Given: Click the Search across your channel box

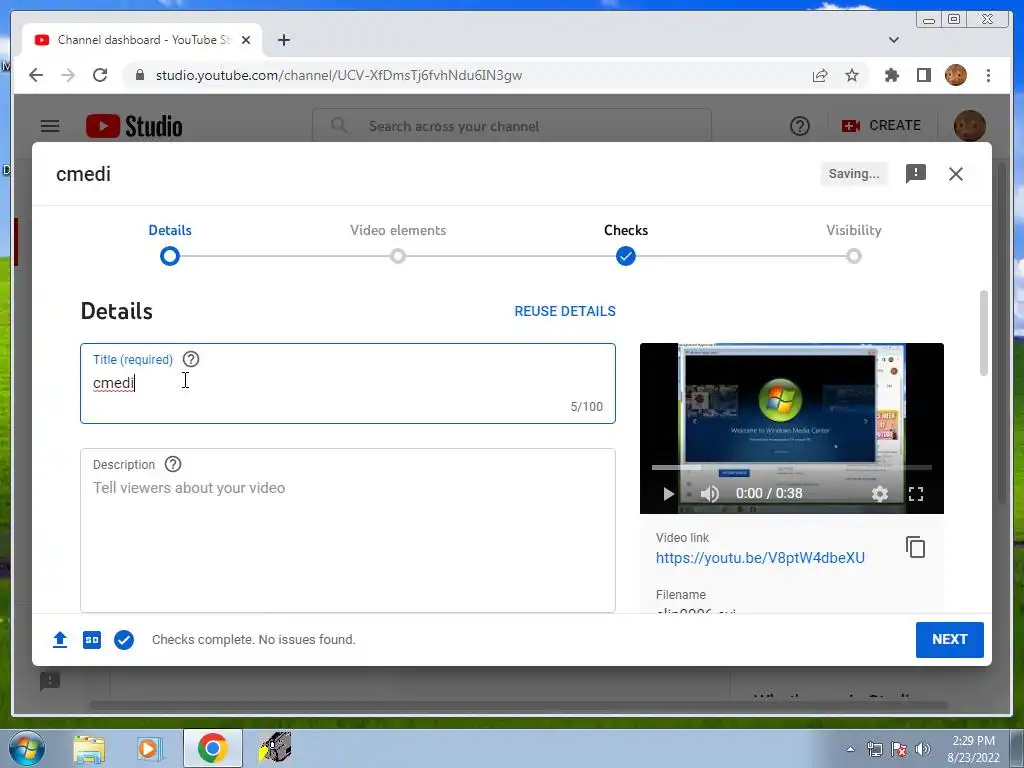Looking at the screenshot, I should [x=512, y=126].
